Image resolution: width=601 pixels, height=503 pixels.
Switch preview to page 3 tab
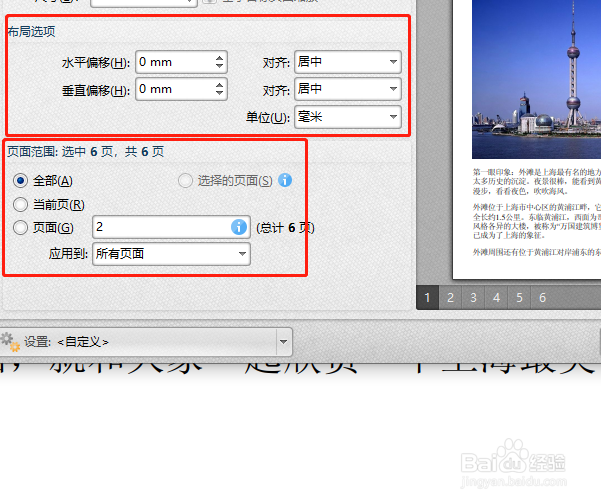pos(473,298)
